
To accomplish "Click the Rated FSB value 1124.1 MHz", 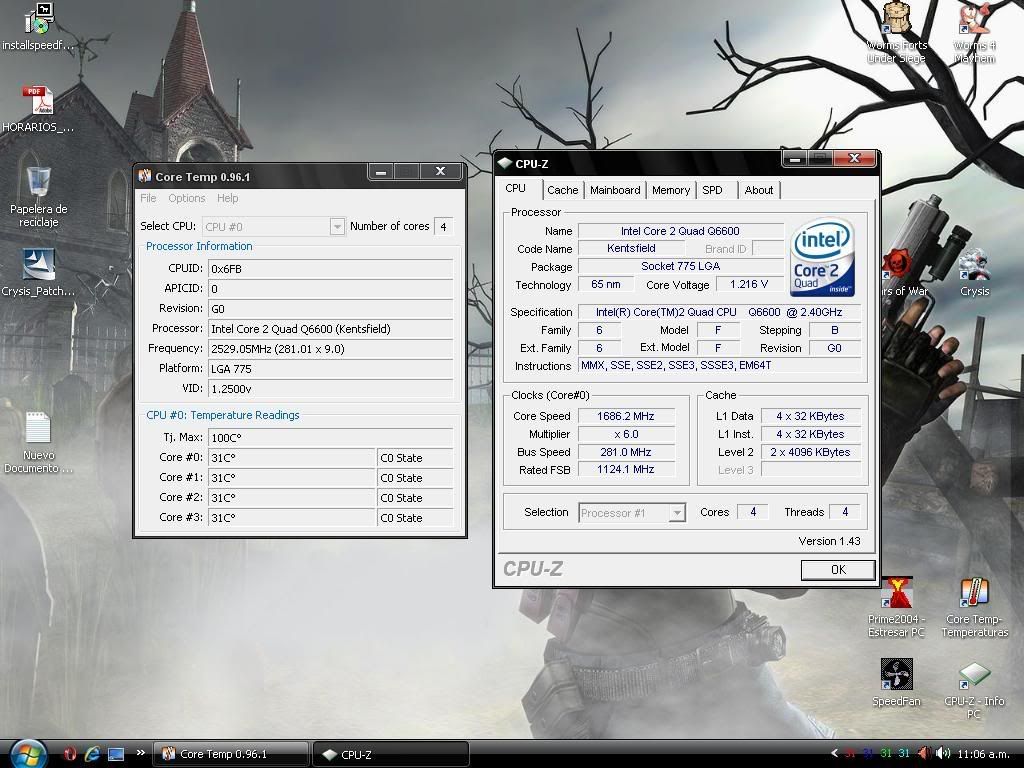I will (x=626, y=470).
